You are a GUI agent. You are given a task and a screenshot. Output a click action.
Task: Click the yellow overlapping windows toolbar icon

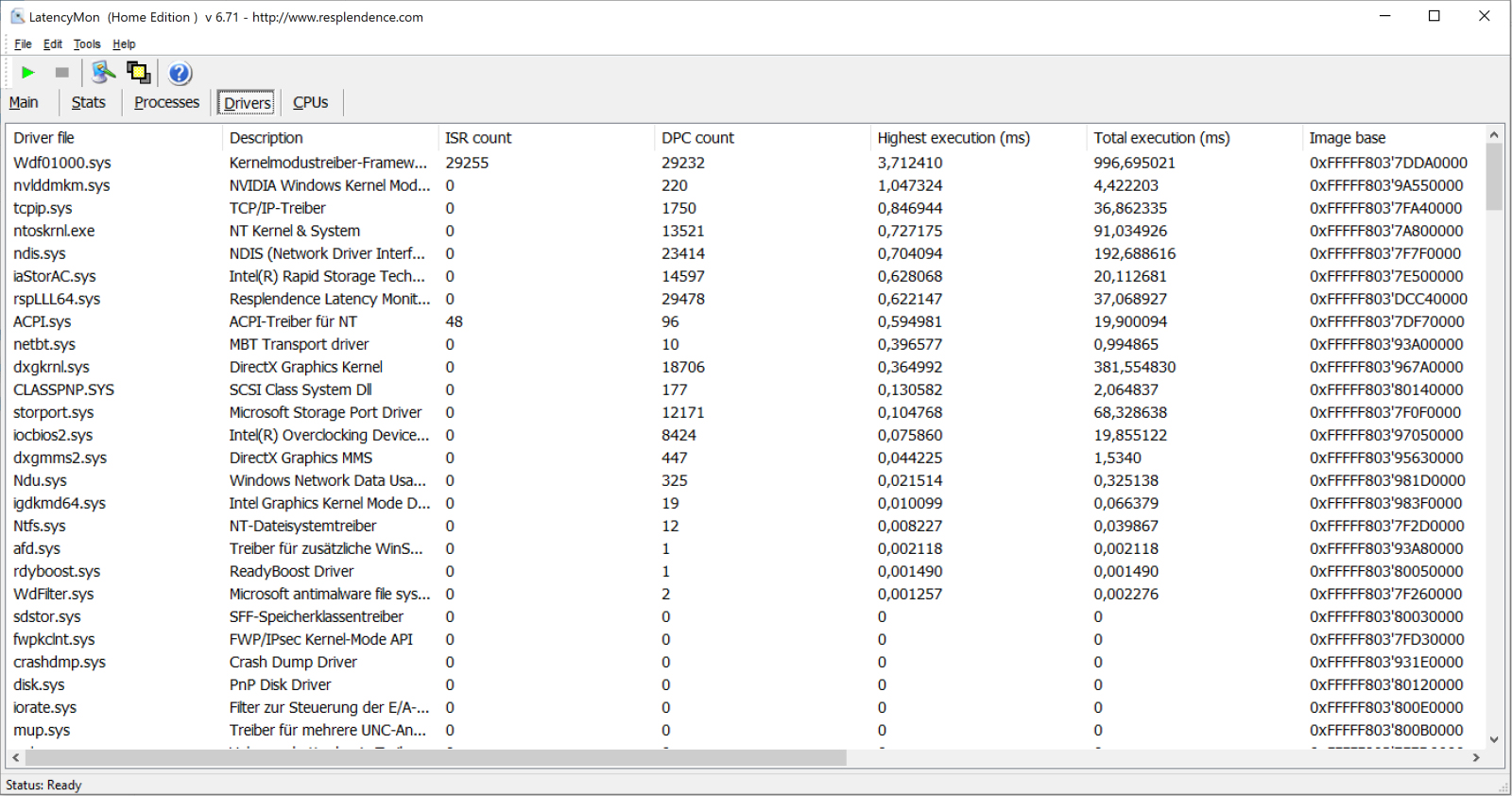pyautogui.click(x=139, y=72)
